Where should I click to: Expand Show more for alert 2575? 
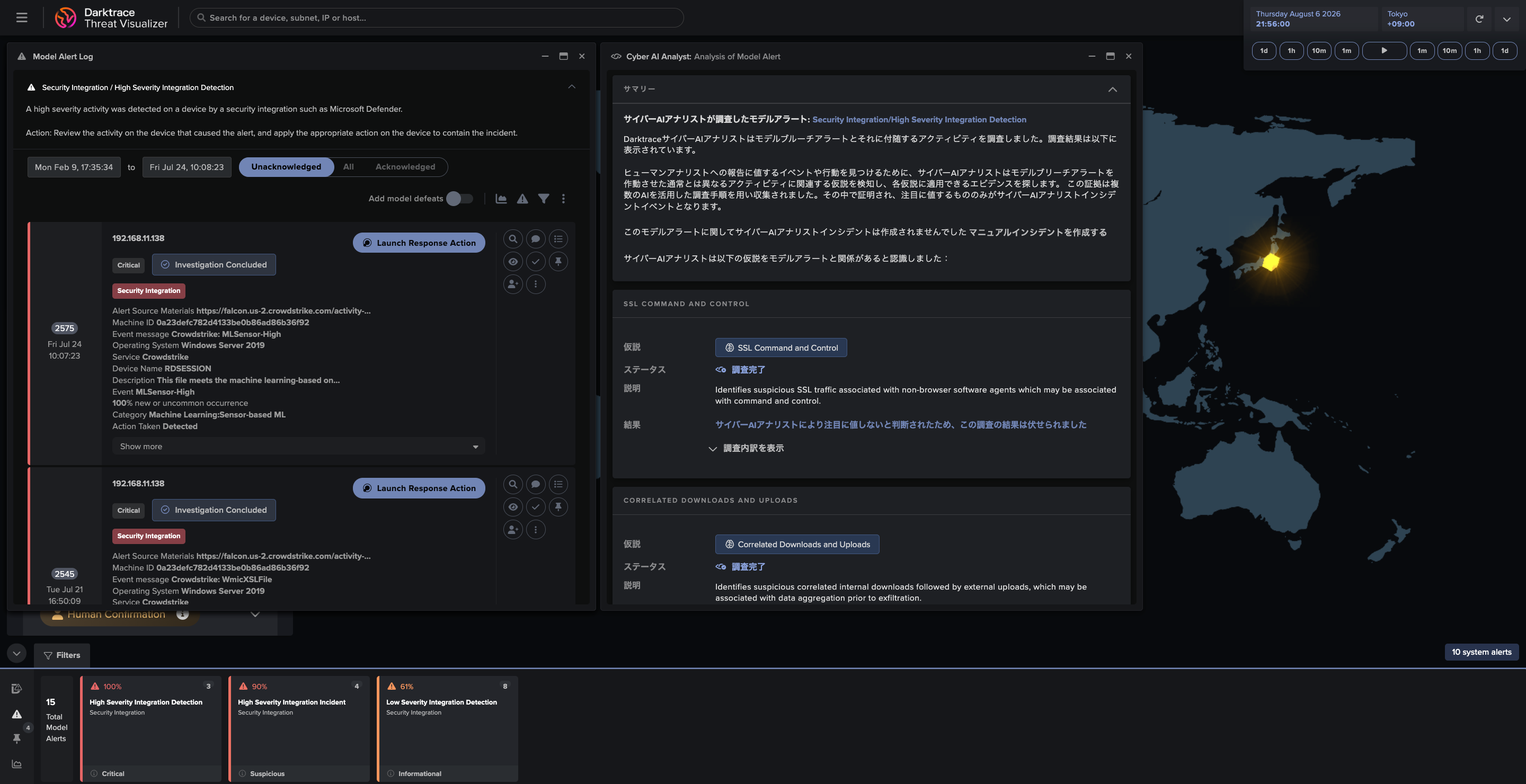pos(298,447)
